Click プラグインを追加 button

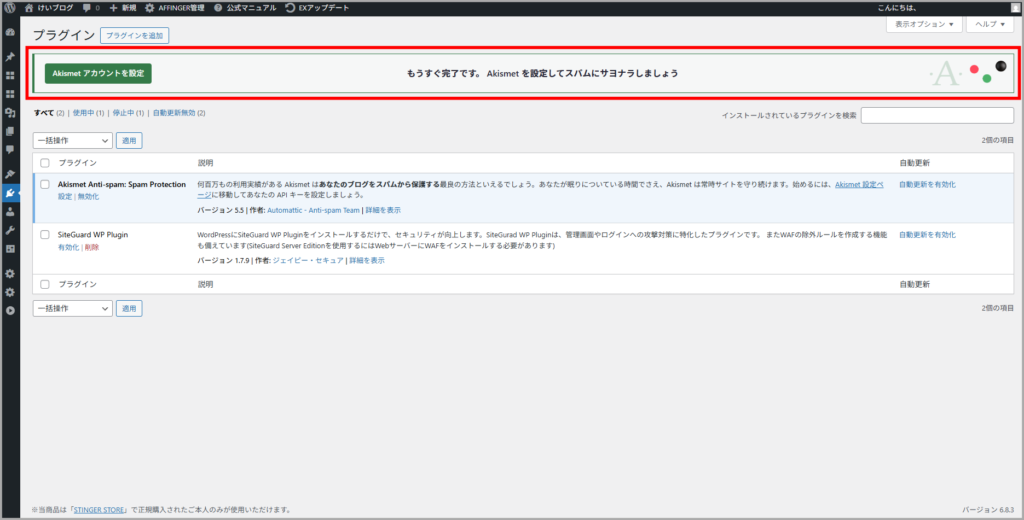(135, 35)
